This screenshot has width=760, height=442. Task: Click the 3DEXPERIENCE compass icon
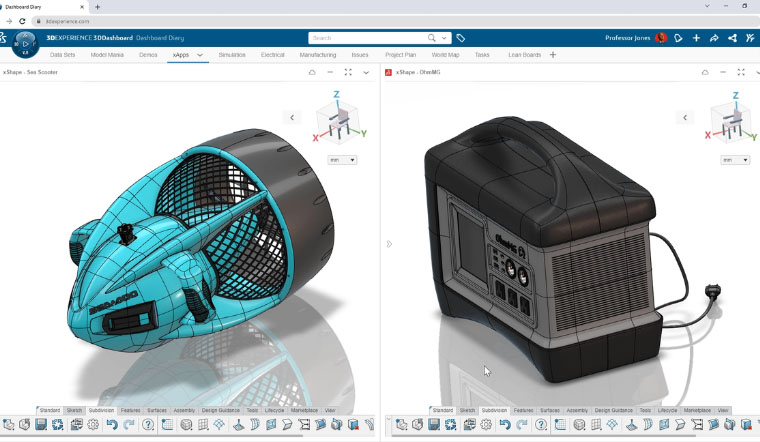point(25,45)
